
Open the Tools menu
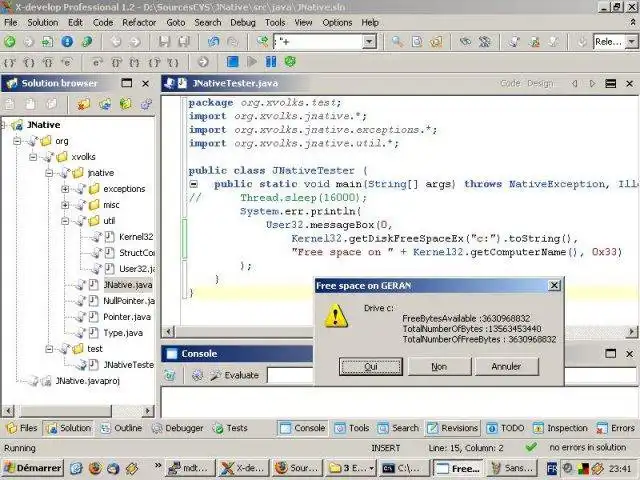click(275, 22)
